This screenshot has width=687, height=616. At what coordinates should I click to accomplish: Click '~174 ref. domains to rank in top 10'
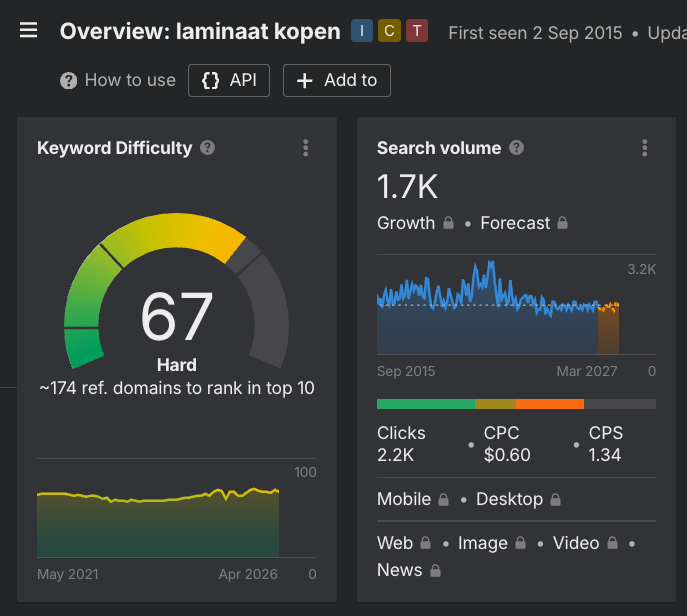pos(177,388)
